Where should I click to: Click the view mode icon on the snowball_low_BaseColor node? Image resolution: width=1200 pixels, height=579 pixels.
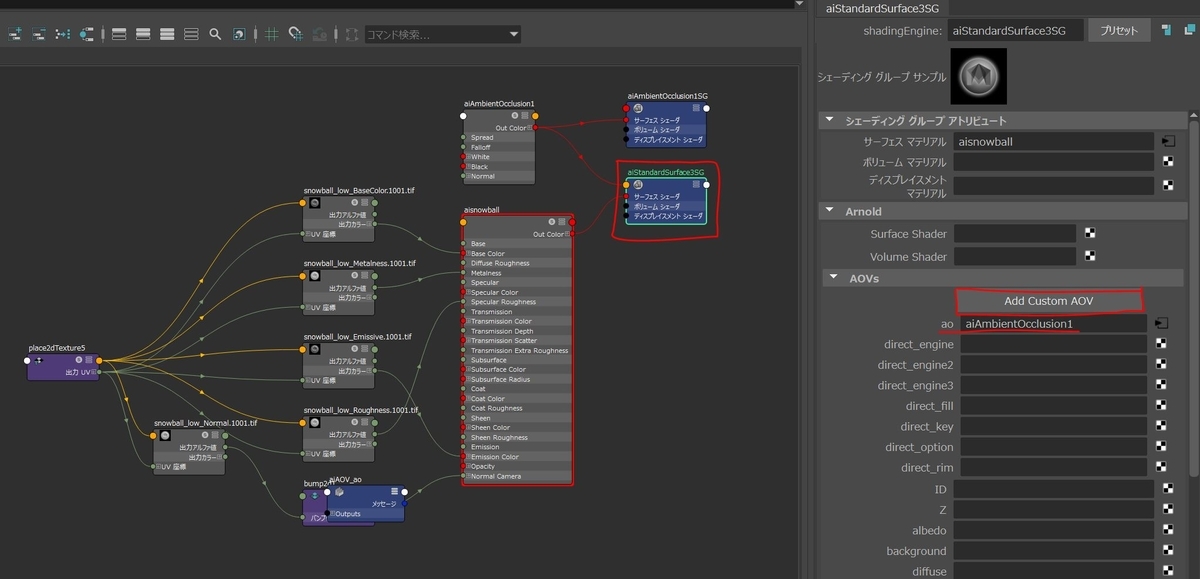pos(365,202)
